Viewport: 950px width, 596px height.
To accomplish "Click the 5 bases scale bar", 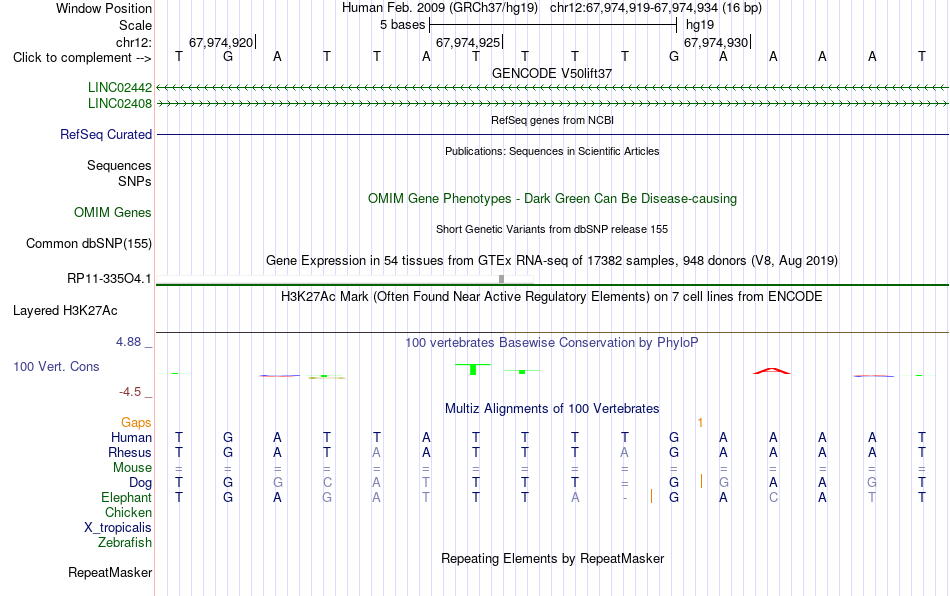I will coord(553,25).
